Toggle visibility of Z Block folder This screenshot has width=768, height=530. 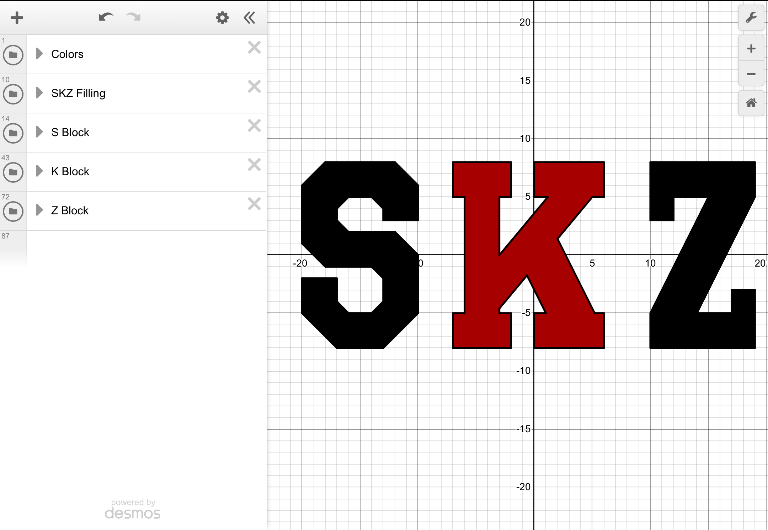tap(13, 211)
